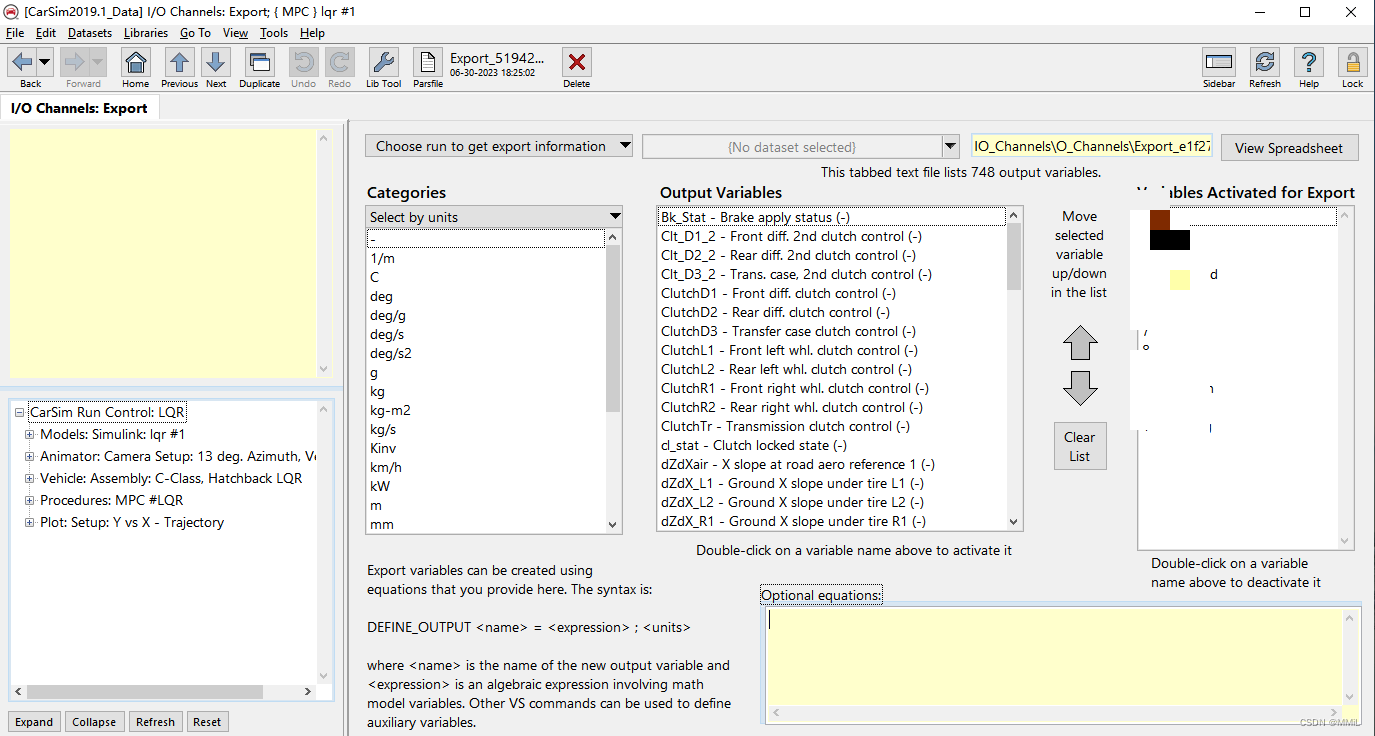Click the View Spreadsheet button

pyautogui.click(x=1288, y=148)
